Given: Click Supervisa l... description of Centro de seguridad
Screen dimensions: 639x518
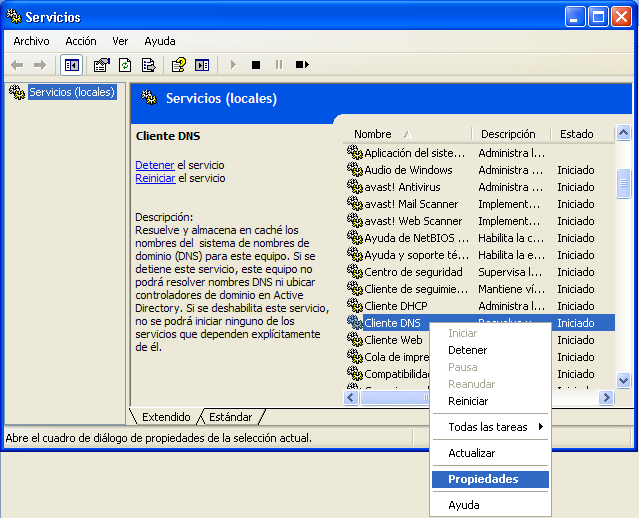Looking at the screenshot, I should (x=510, y=272).
